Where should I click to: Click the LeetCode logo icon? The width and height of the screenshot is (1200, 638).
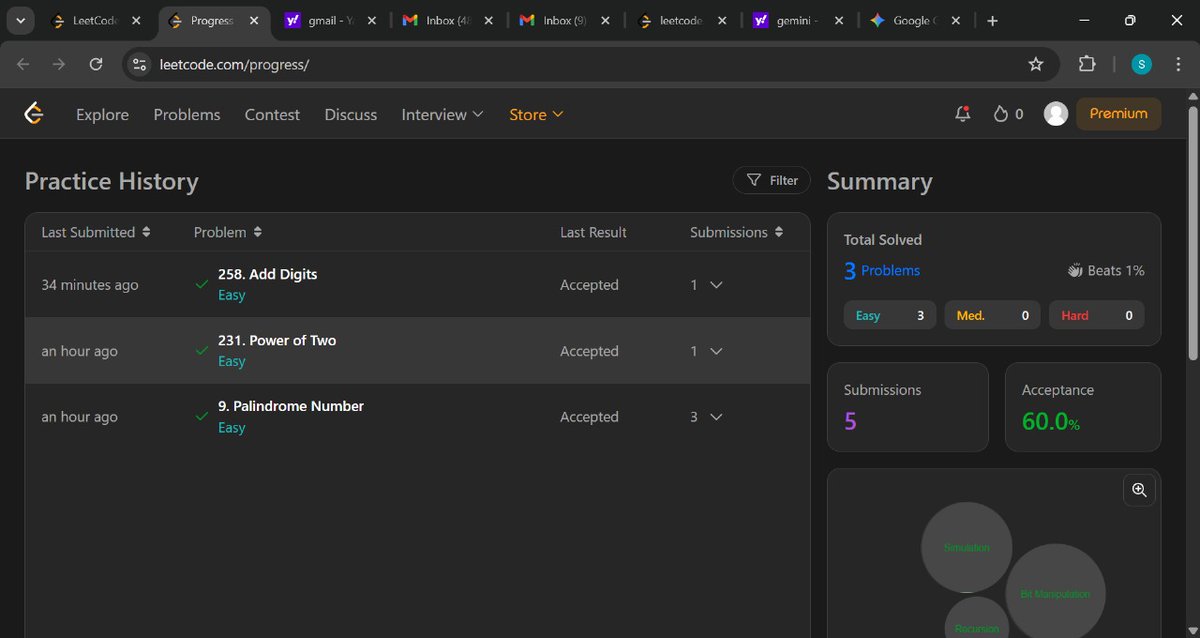click(x=34, y=114)
